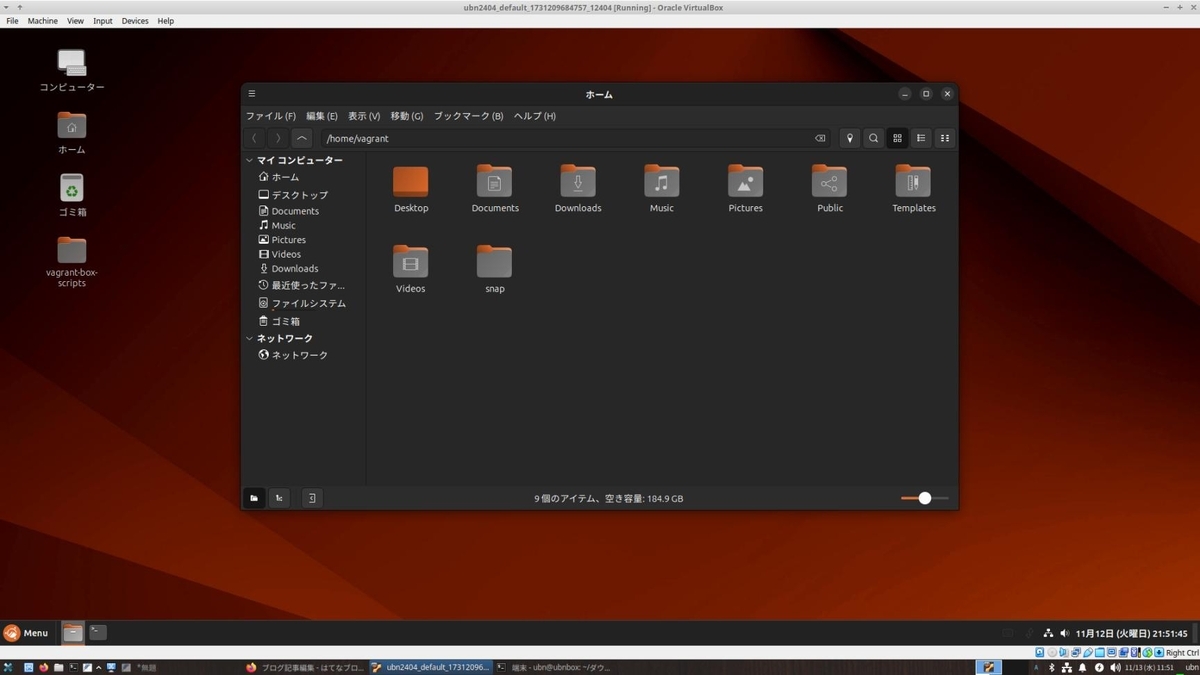Select the Music folder icon
Viewport: 1200px width, 675px height.
(x=662, y=182)
